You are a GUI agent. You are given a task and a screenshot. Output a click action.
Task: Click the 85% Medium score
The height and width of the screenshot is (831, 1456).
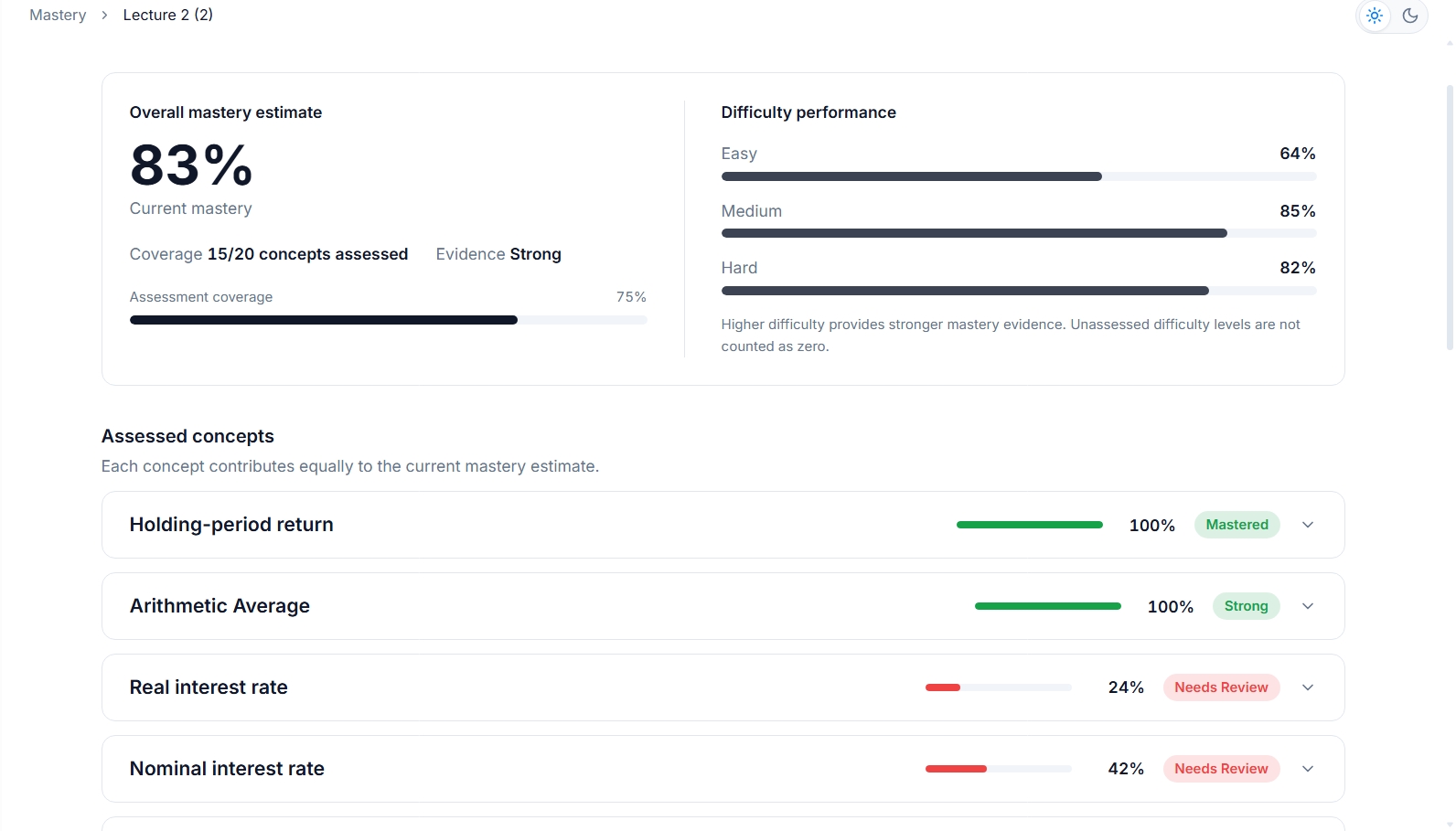[x=1298, y=211]
